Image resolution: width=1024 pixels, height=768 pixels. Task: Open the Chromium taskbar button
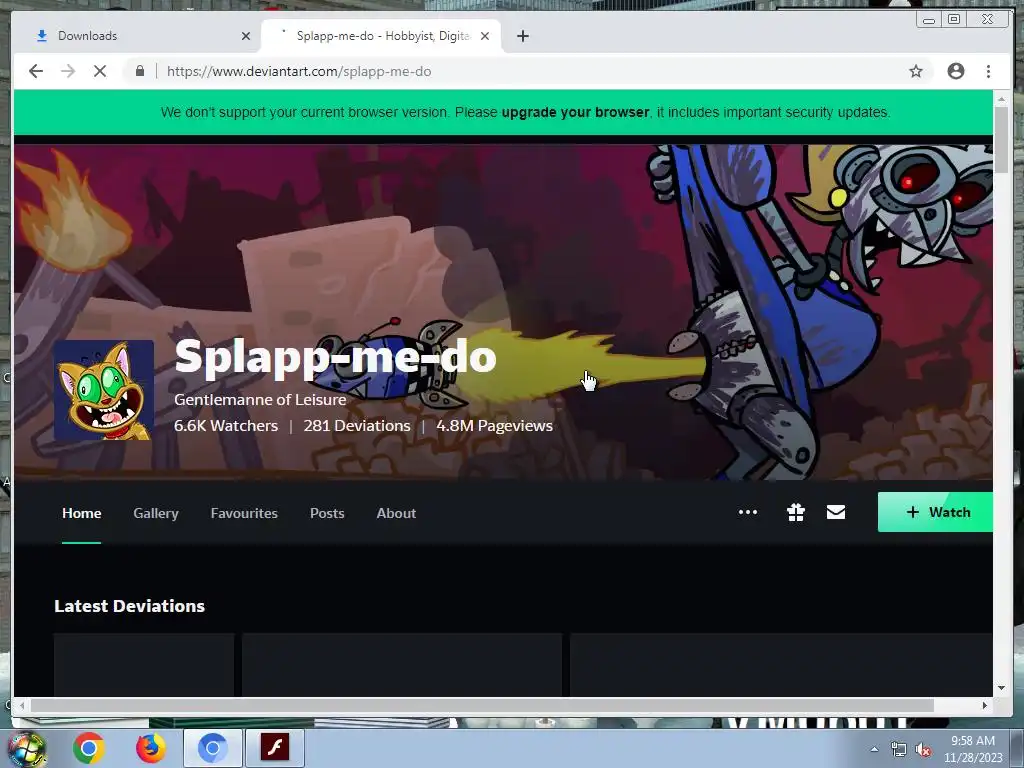click(212, 748)
